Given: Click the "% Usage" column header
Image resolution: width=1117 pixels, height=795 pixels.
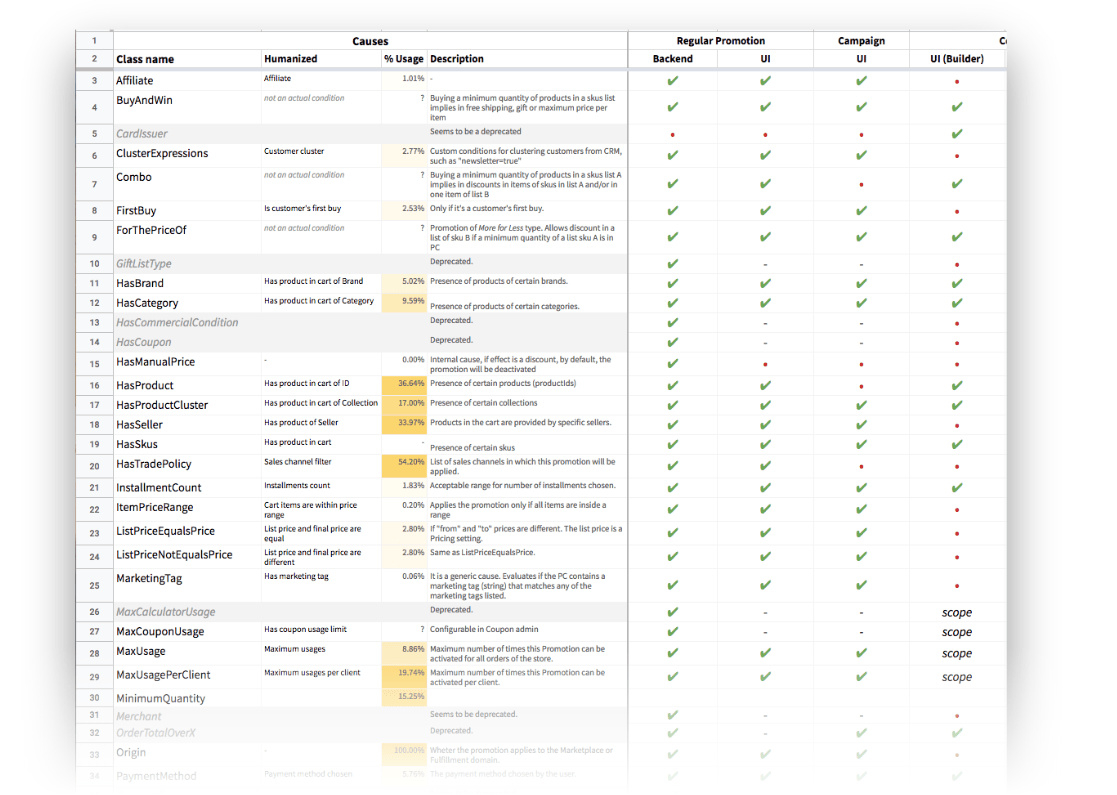Looking at the screenshot, I should pyautogui.click(x=404, y=59).
